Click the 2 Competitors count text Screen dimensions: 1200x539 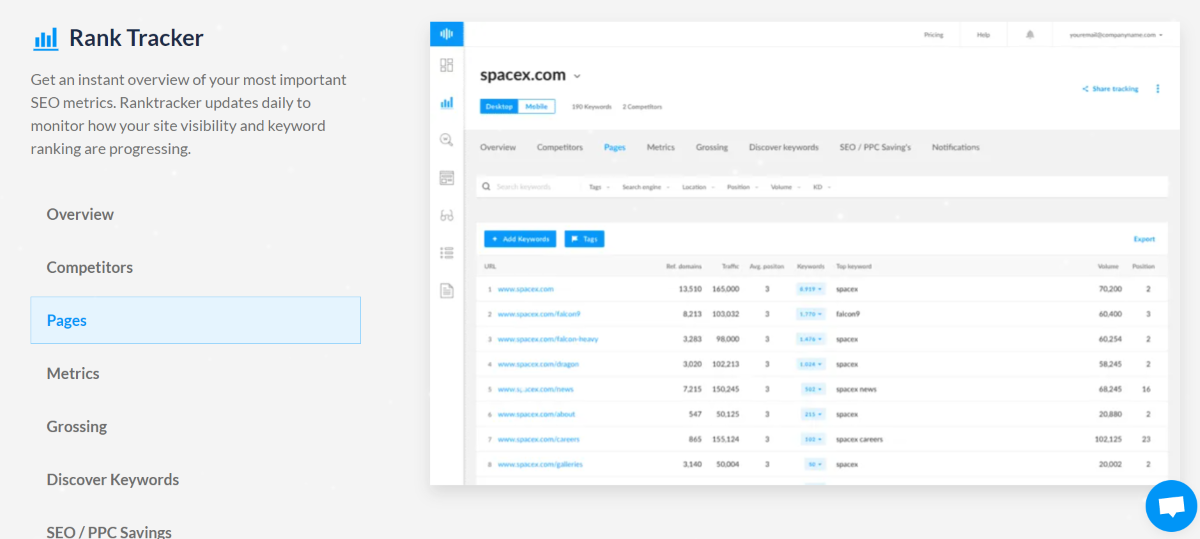click(642, 106)
